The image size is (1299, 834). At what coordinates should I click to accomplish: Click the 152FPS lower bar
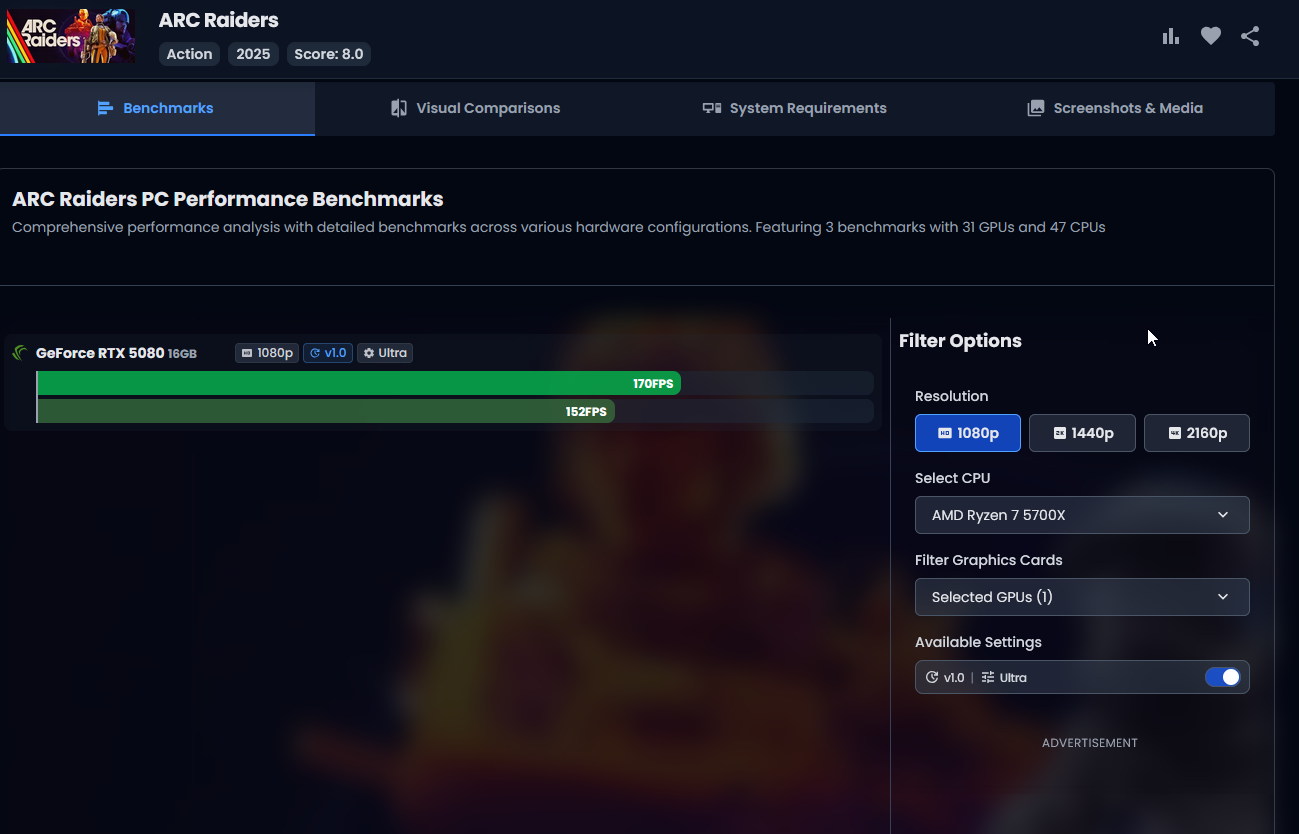point(325,411)
